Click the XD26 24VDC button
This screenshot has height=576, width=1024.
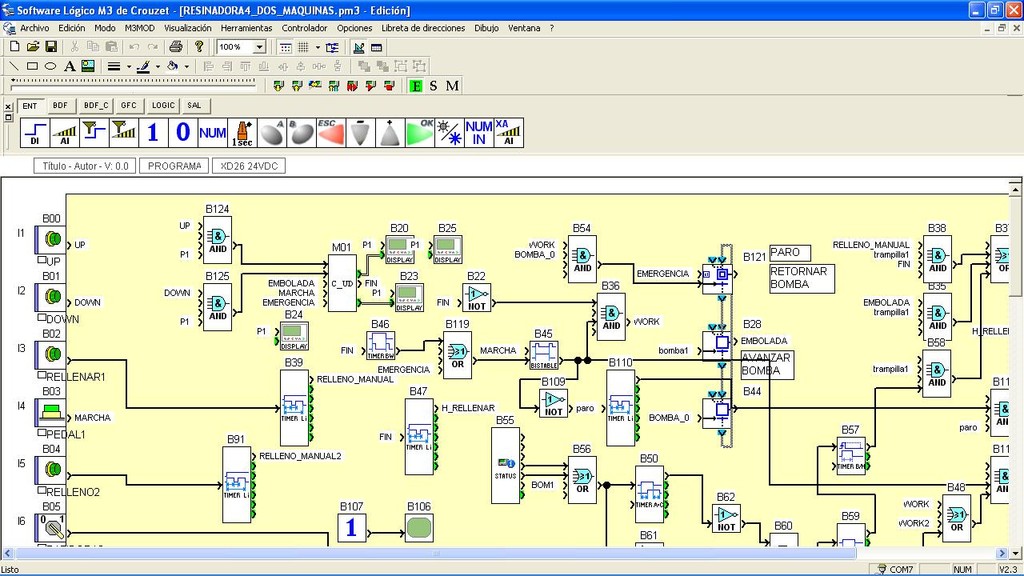[x=249, y=166]
